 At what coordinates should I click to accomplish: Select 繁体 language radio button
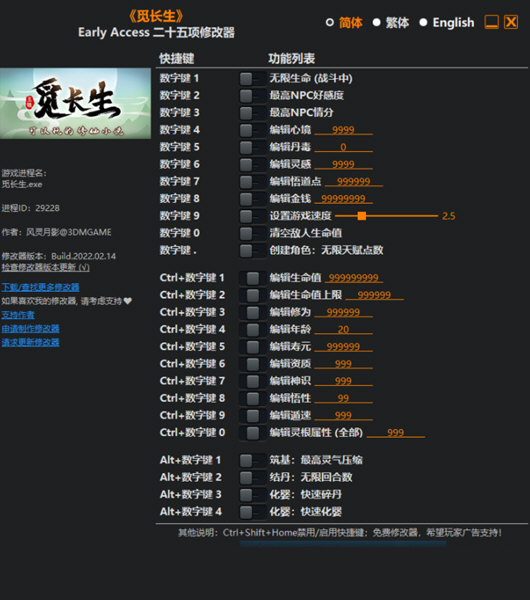377,23
